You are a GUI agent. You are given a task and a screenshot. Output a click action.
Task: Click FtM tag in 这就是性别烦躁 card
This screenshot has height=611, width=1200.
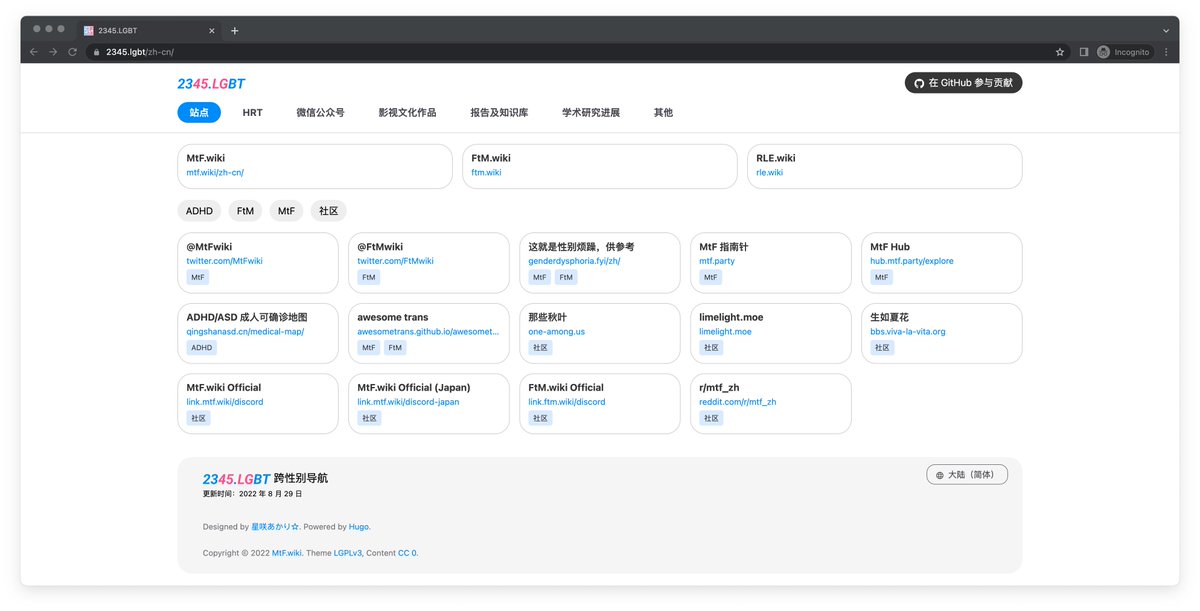pos(566,277)
